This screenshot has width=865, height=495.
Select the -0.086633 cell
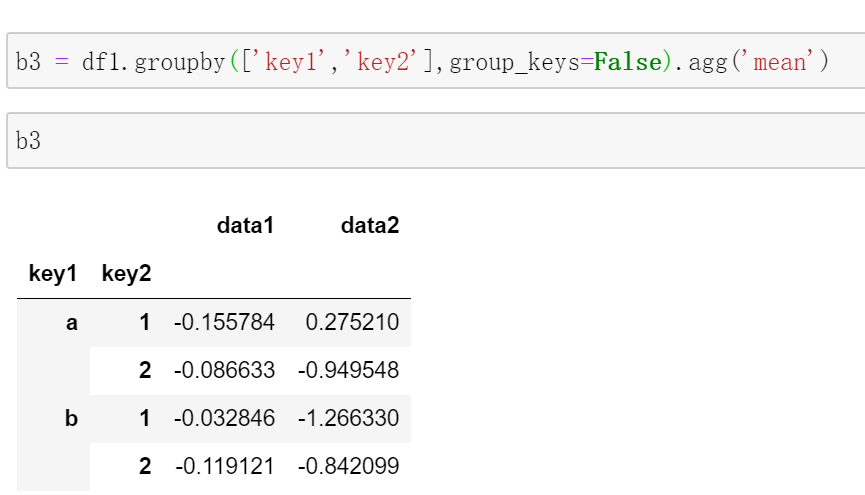pos(224,371)
